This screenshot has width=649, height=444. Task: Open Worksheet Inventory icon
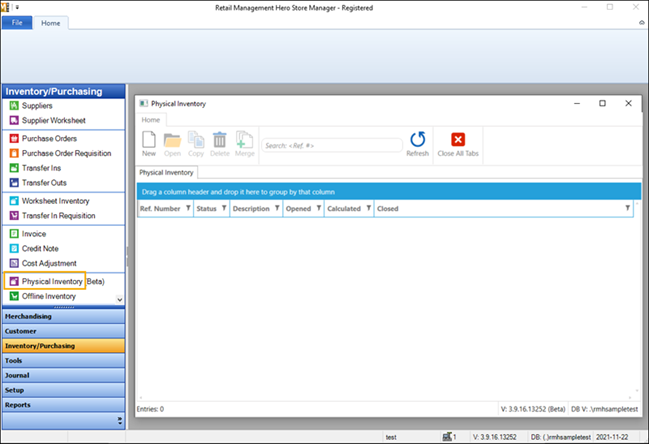[14, 201]
